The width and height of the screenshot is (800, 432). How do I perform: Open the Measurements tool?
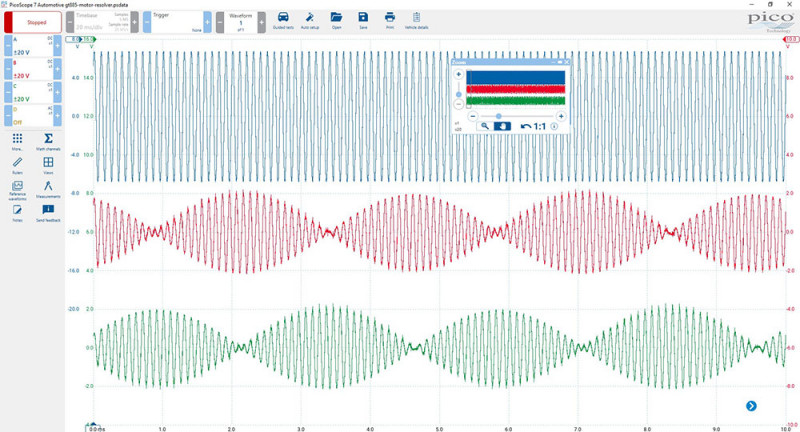click(48, 190)
